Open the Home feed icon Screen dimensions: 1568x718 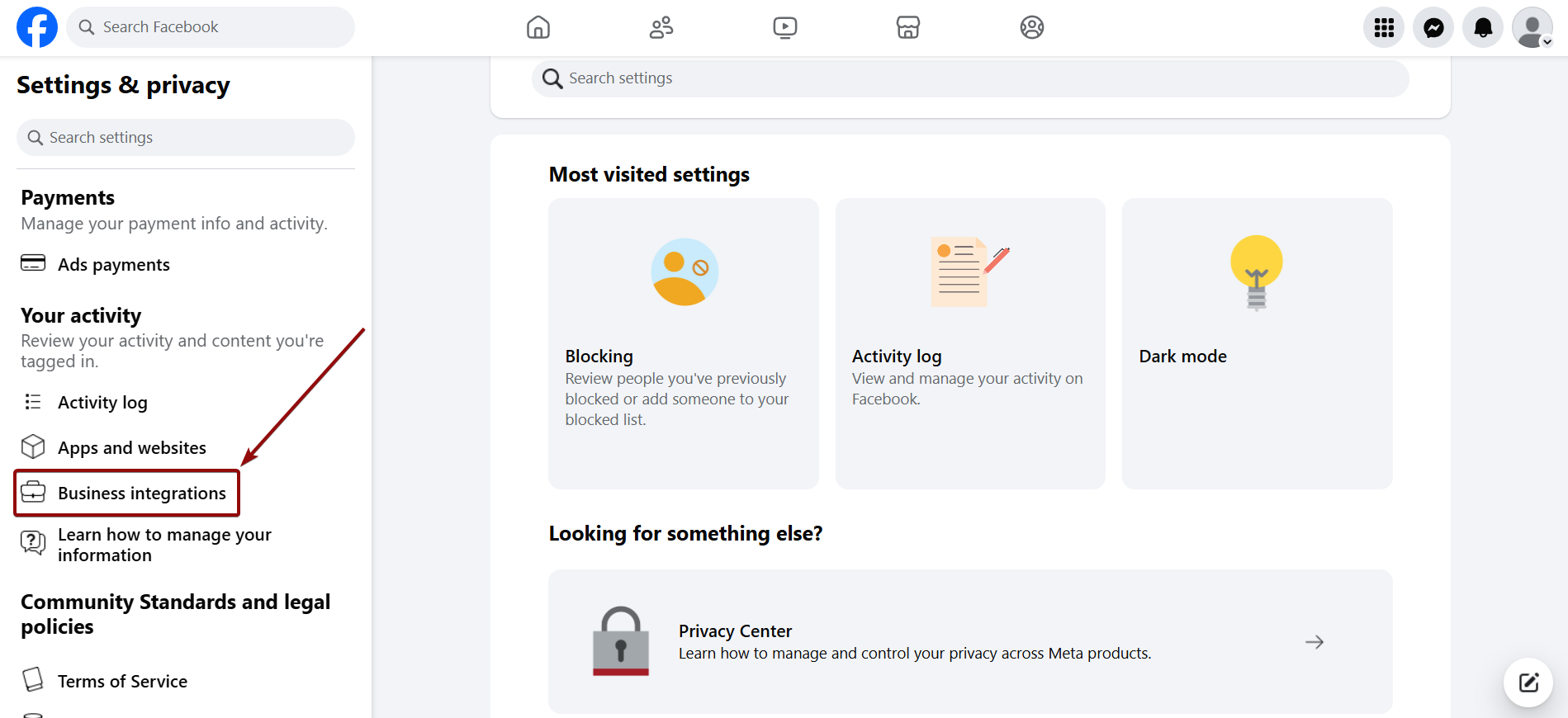coord(538,27)
